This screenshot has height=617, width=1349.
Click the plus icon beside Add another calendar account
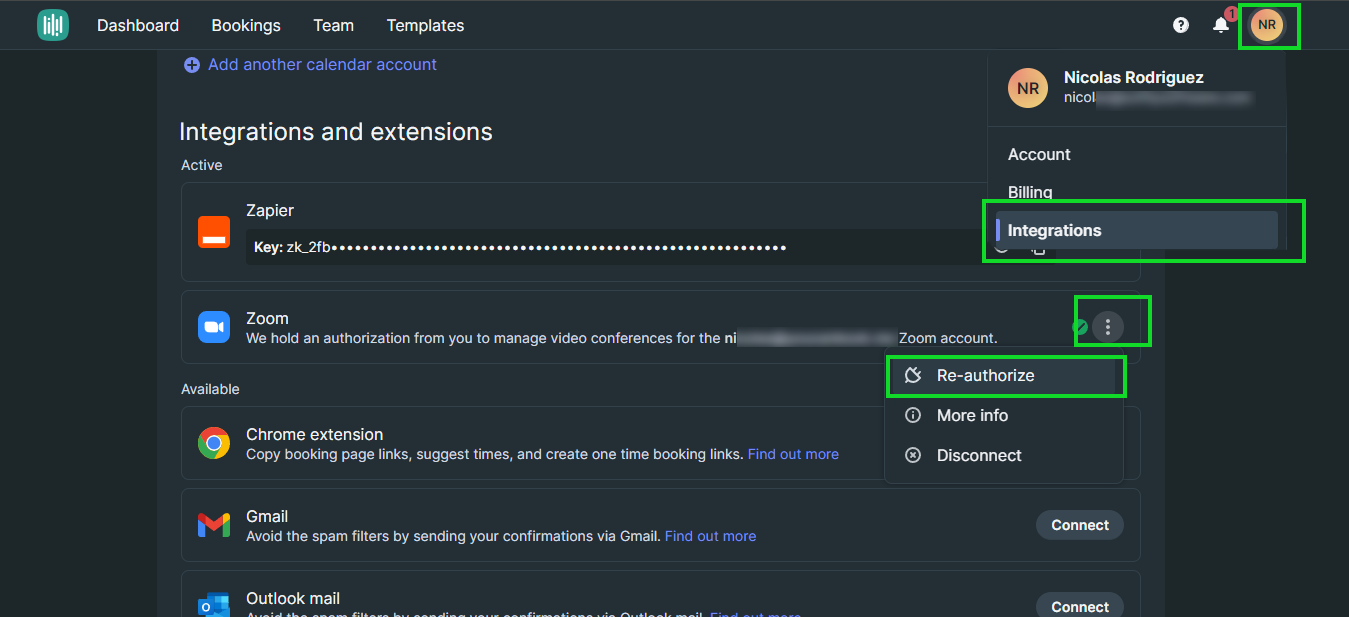(x=191, y=65)
